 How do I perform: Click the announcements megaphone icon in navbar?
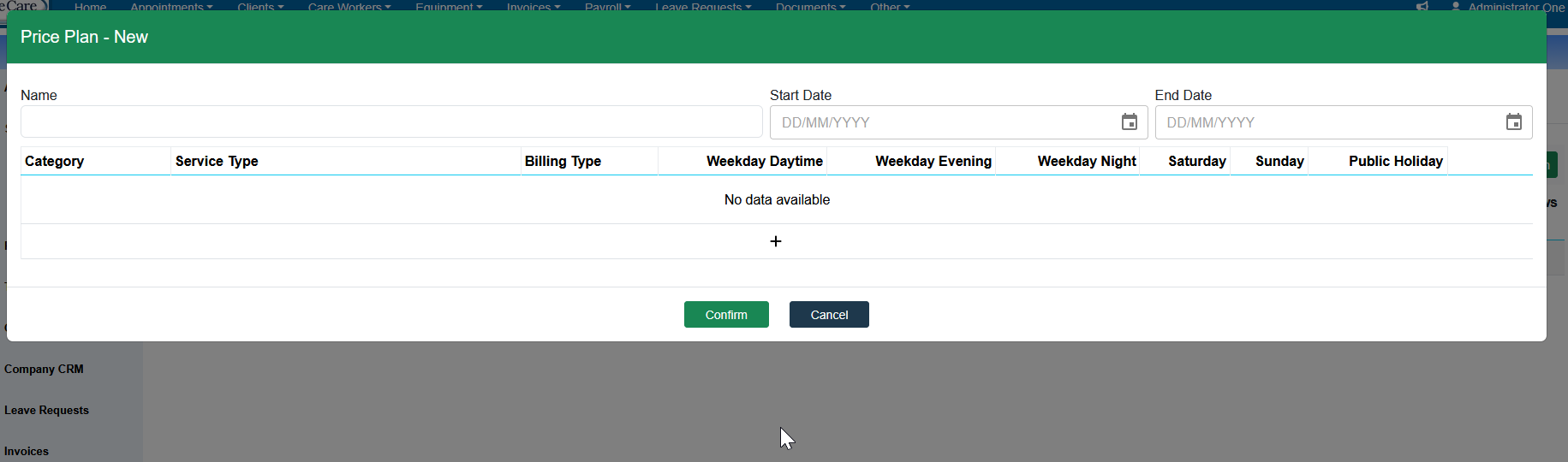click(1422, 6)
